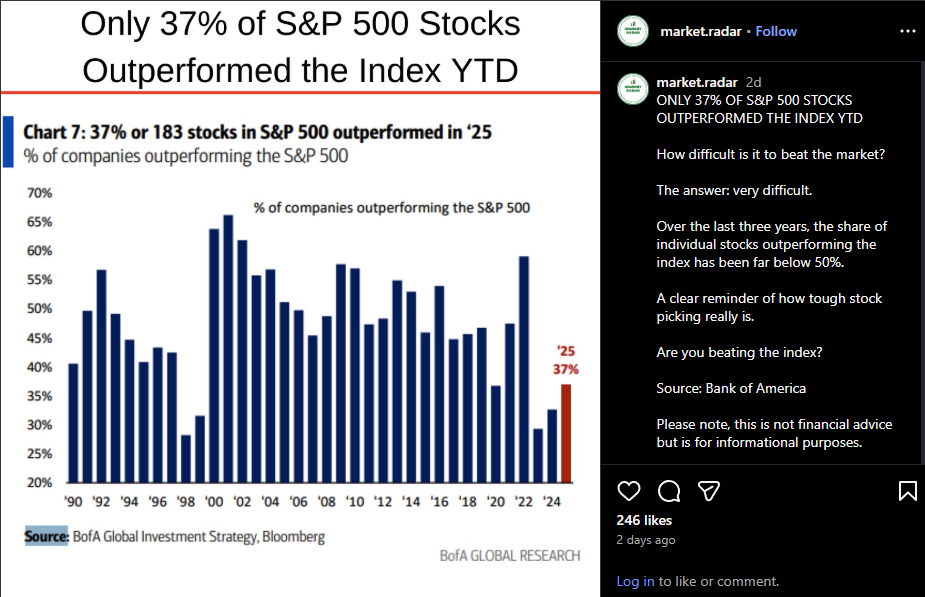The height and width of the screenshot is (597, 925).
Task: Click the market.radar username beside the caption
Action: point(697,82)
